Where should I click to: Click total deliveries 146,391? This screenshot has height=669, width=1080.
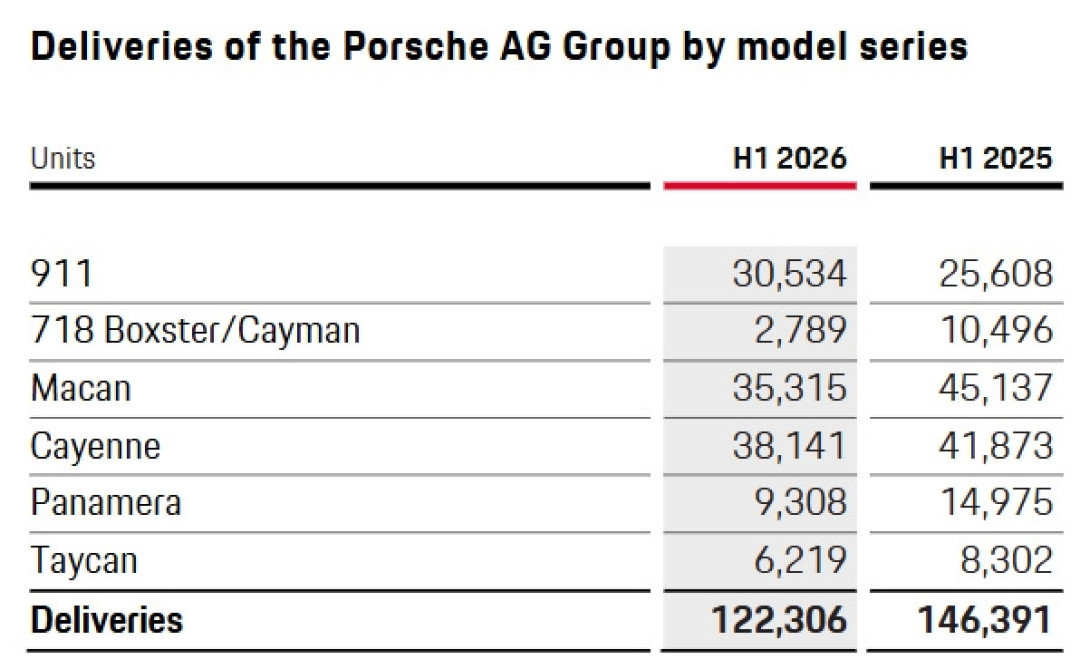click(x=986, y=619)
